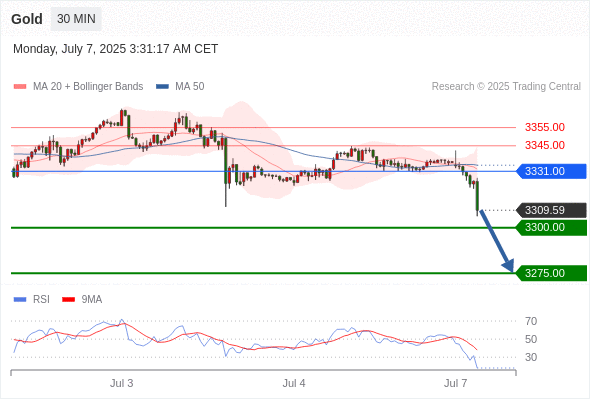Select the 3300.00 support price tag
The image size is (590, 400).
coord(551,228)
